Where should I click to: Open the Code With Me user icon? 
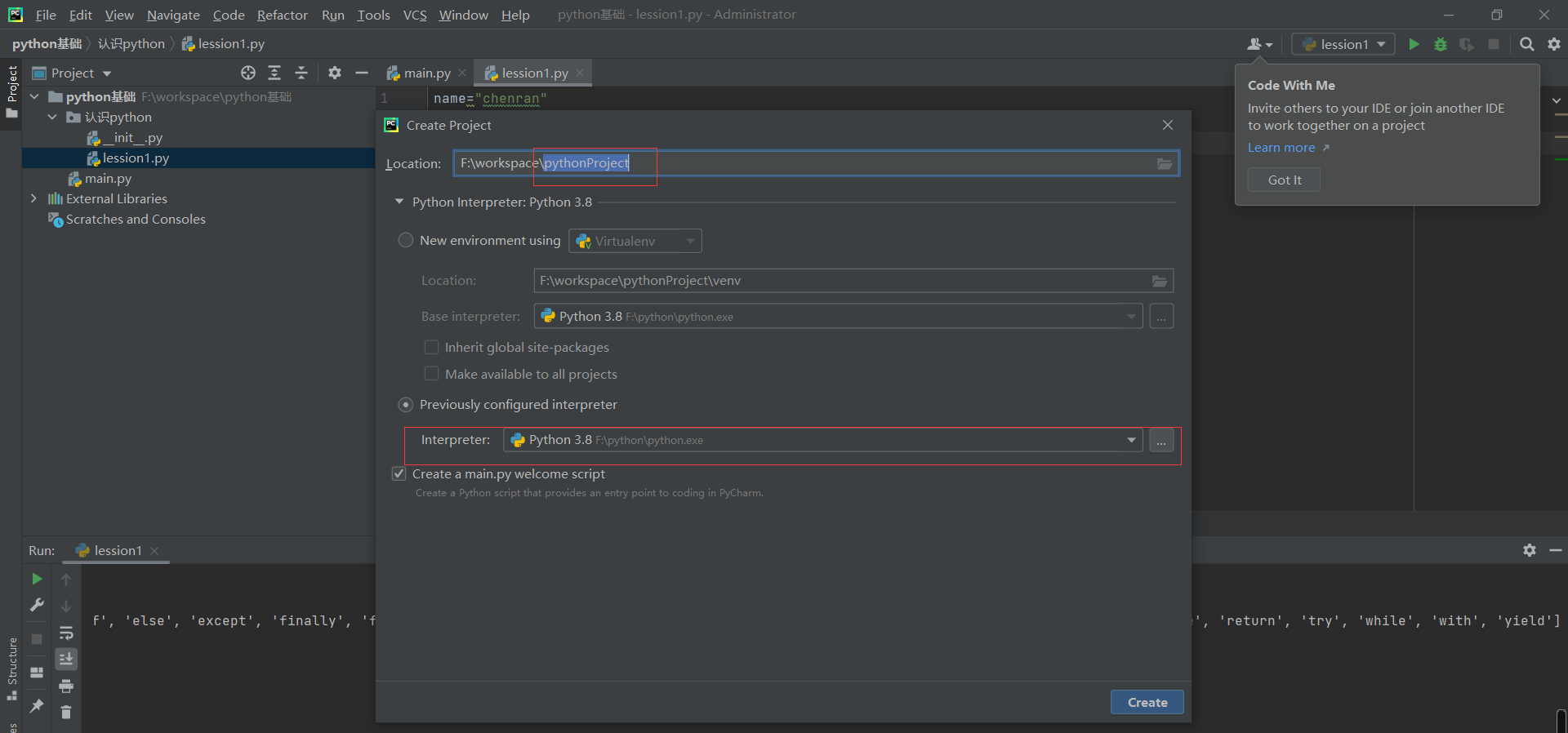pyautogui.click(x=1259, y=44)
